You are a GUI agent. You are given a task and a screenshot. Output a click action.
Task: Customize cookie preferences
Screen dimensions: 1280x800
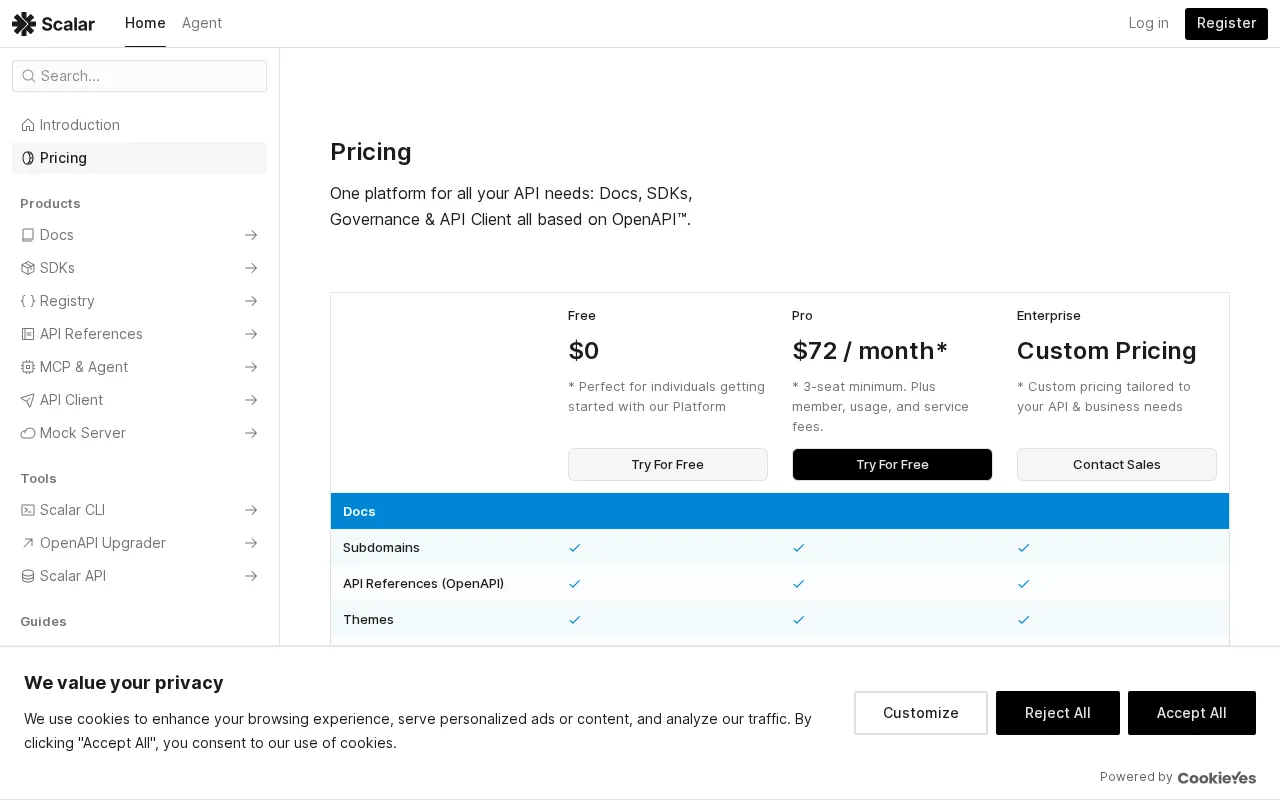[921, 713]
